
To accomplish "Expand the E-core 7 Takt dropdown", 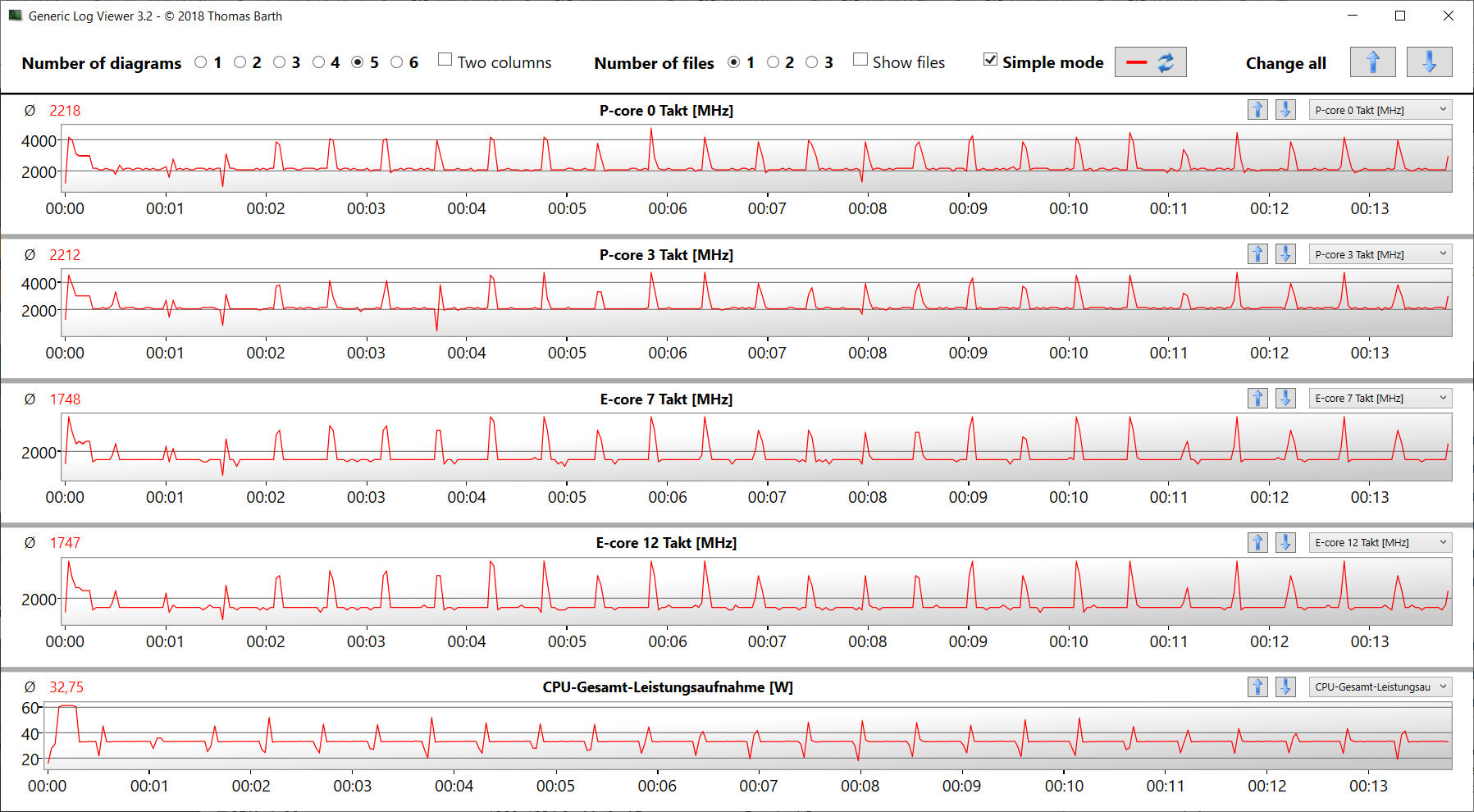I will [1380, 399].
